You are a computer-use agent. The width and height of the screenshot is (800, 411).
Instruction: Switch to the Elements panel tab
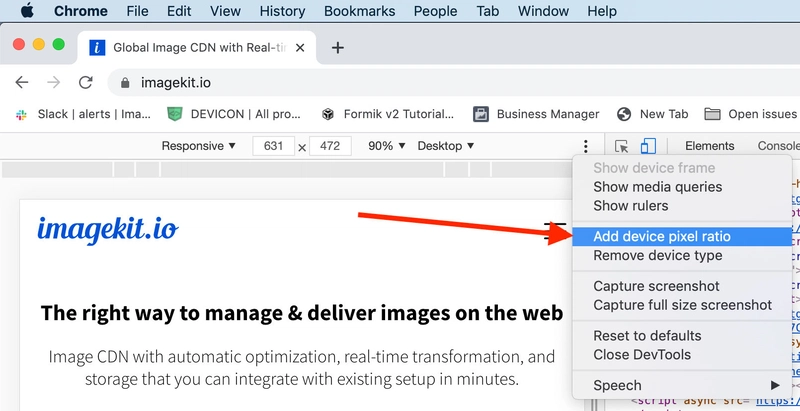pyautogui.click(x=710, y=146)
